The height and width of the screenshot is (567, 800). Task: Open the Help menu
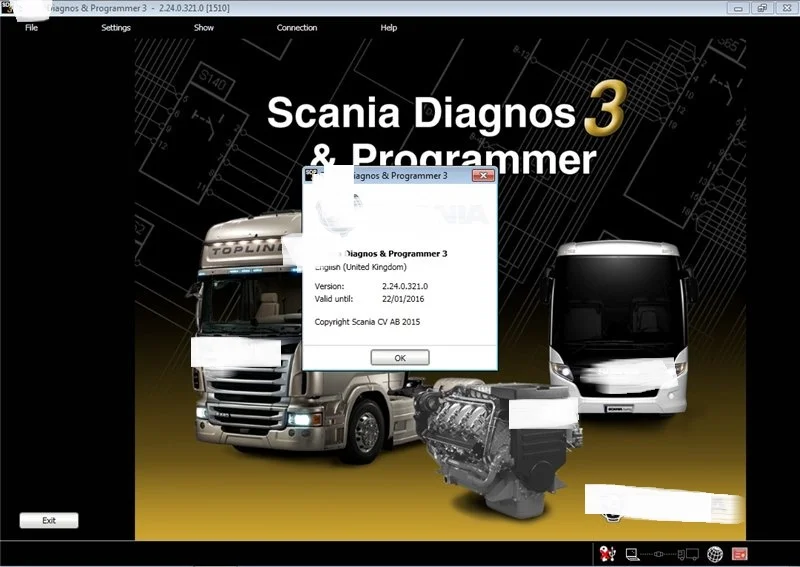click(388, 28)
